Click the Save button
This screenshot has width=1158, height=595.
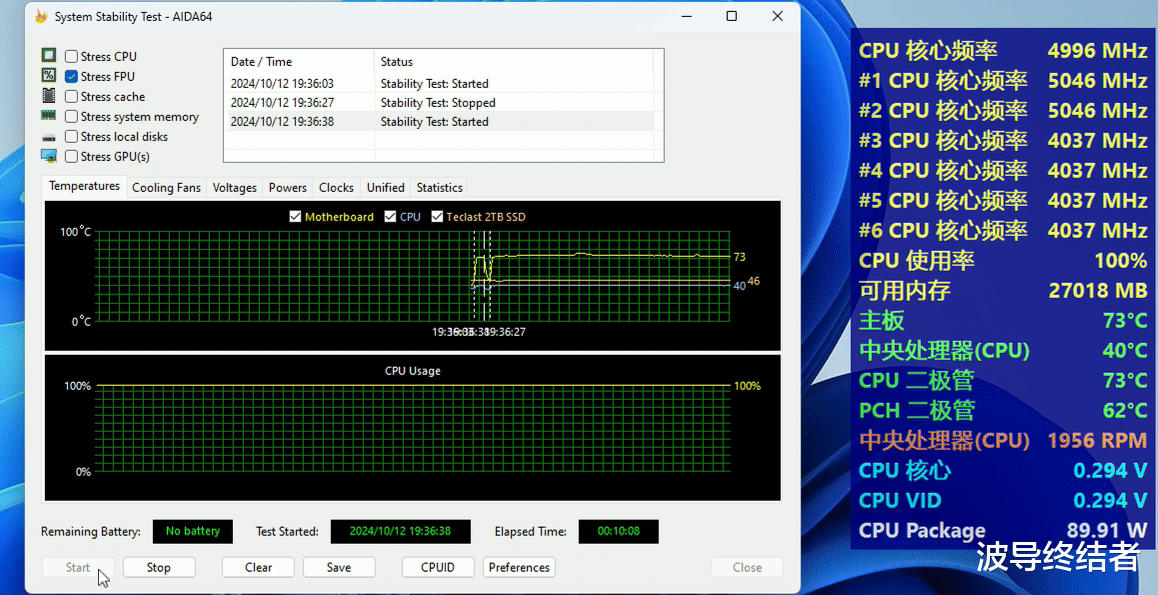339,567
